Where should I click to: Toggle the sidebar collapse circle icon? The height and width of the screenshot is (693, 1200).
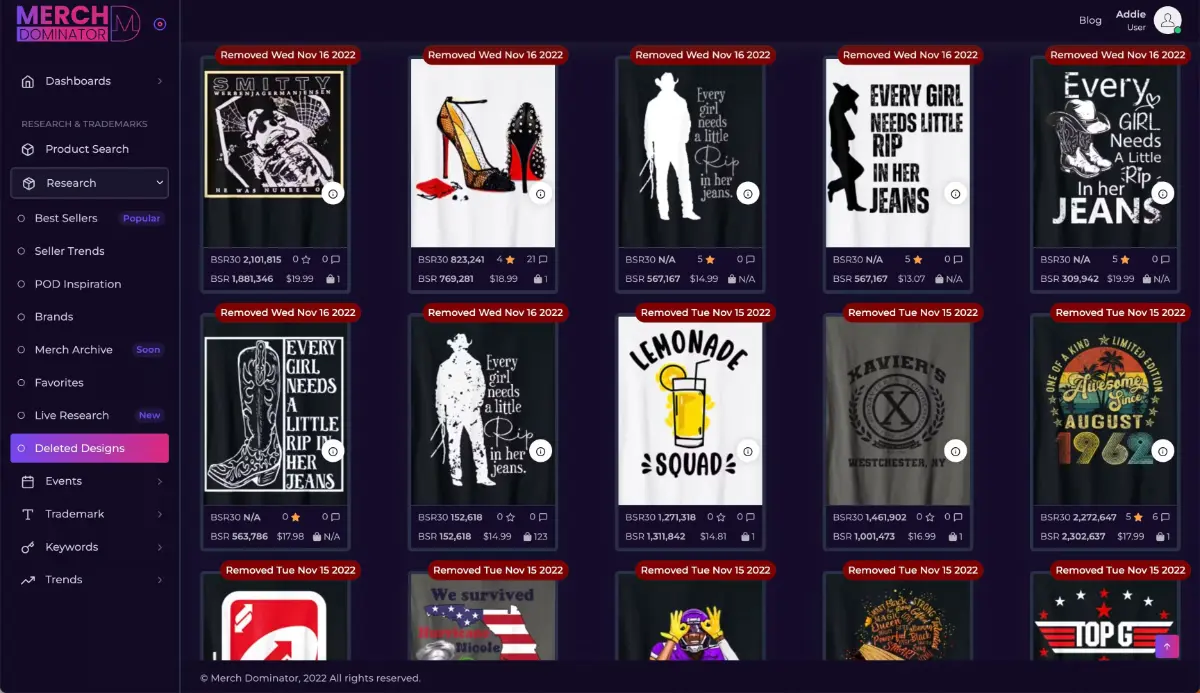click(x=160, y=24)
